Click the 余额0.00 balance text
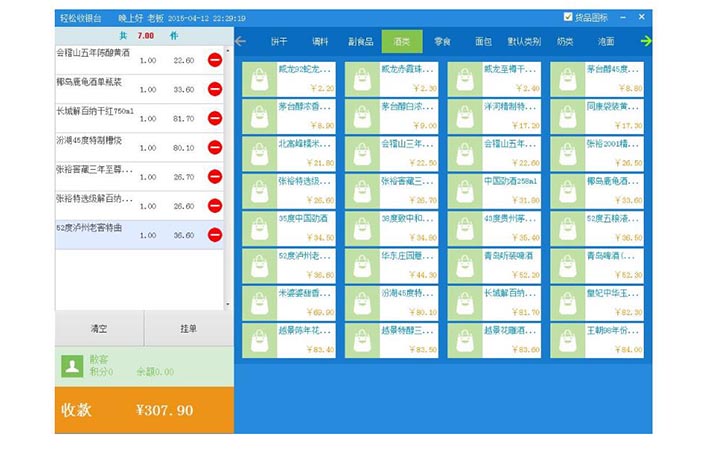This screenshot has height=473, width=709. (x=155, y=372)
